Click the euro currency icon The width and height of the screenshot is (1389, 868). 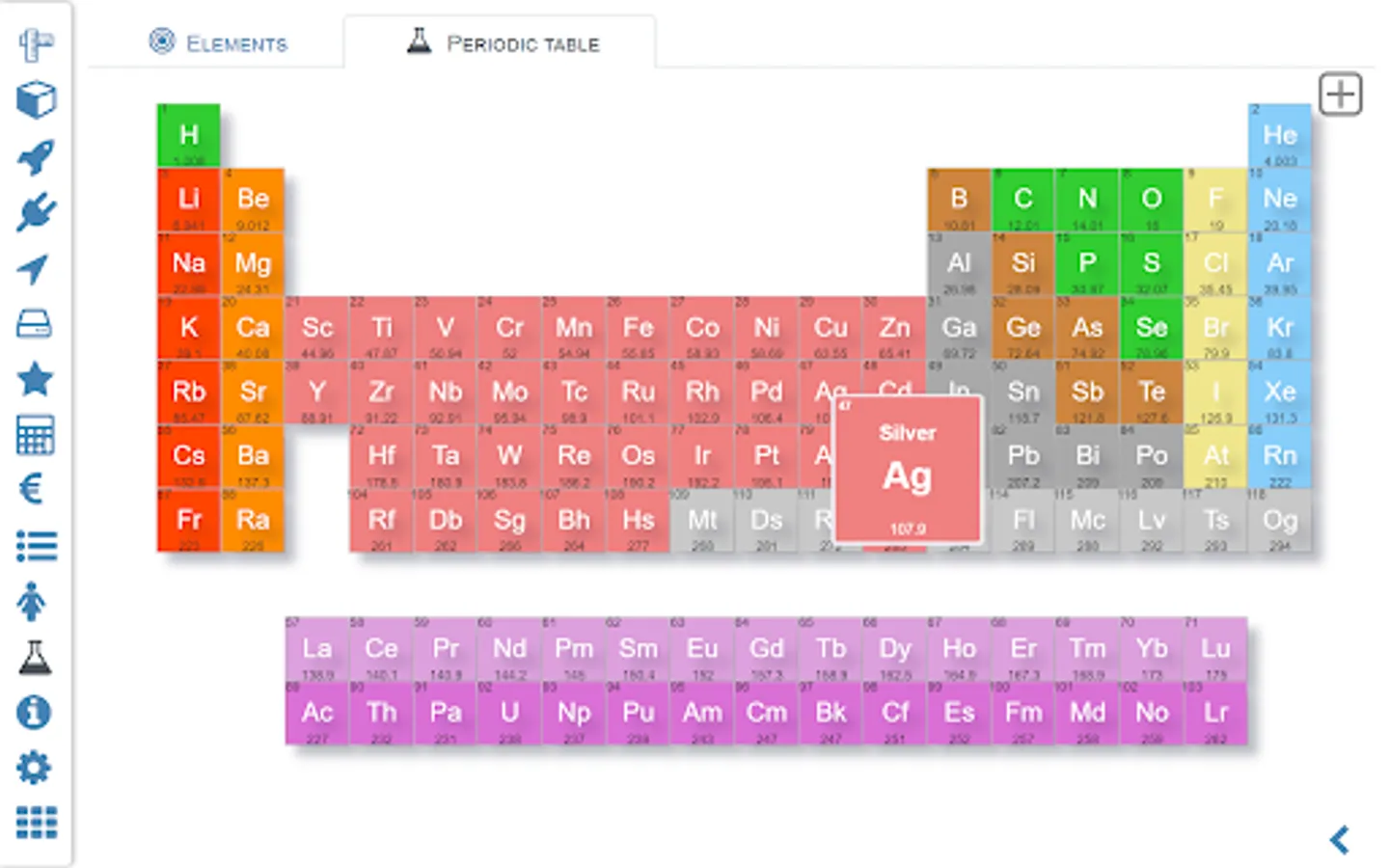click(x=32, y=490)
